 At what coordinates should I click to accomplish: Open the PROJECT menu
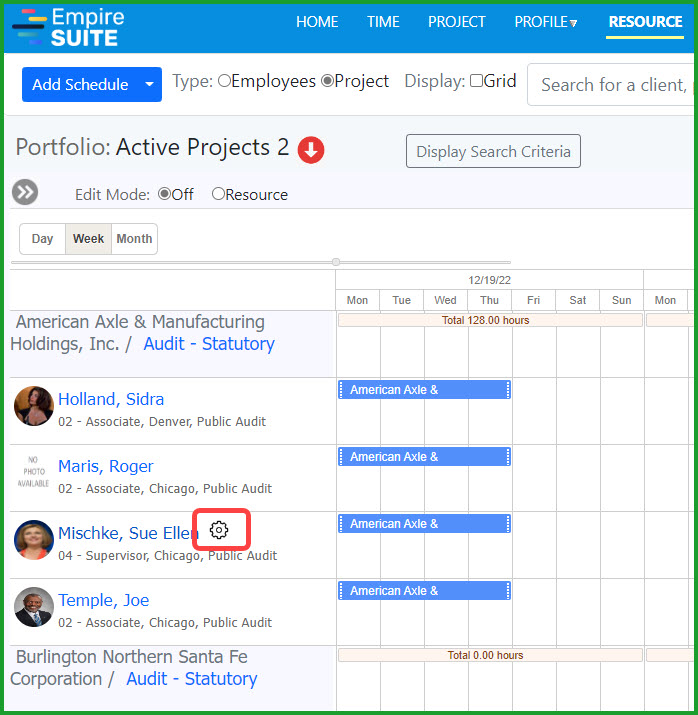456,22
